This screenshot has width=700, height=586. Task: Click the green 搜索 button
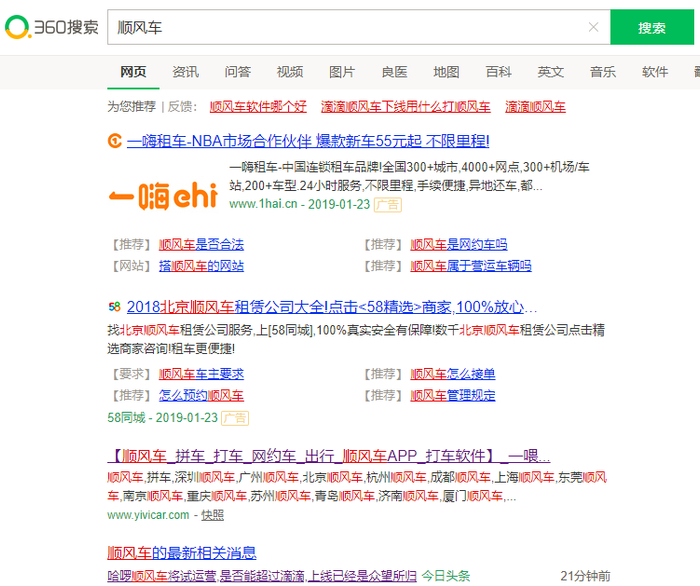click(x=652, y=27)
